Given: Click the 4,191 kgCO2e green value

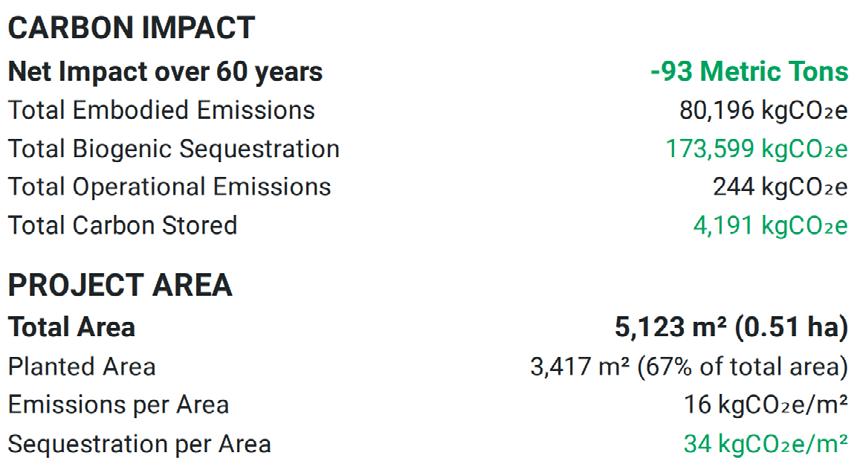Looking at the screenshot, I should pos(771,226).
